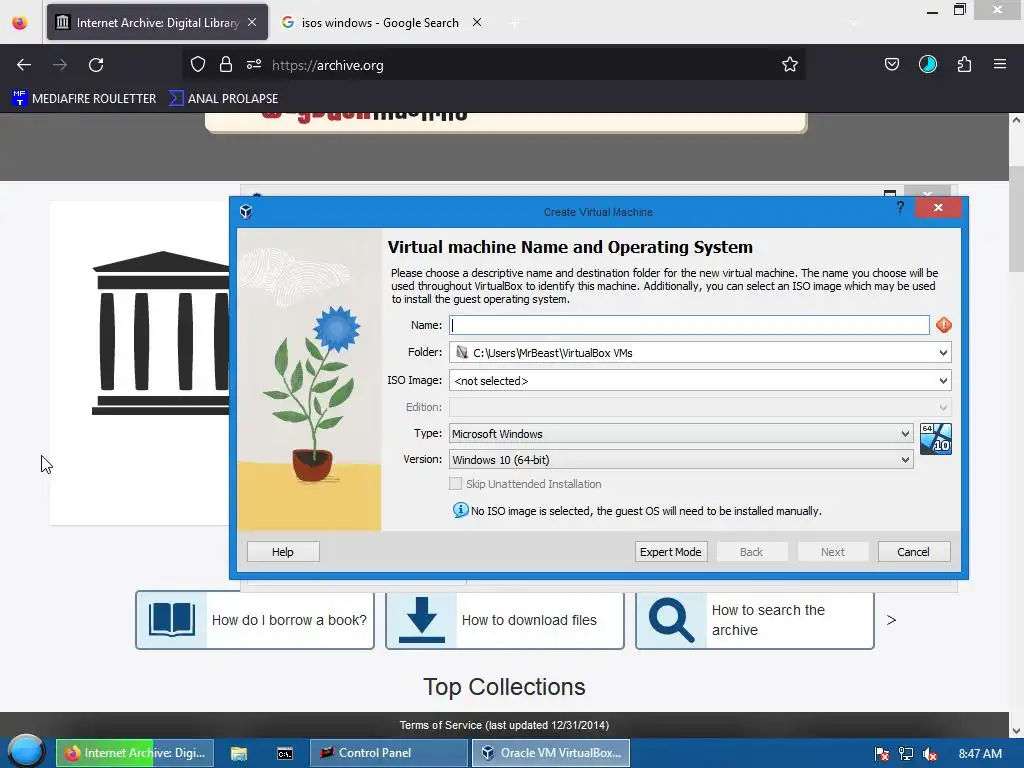The image size is (1024, 768).
Task: Click in the virtual machine Name field
Action: [x=689, y=325]
